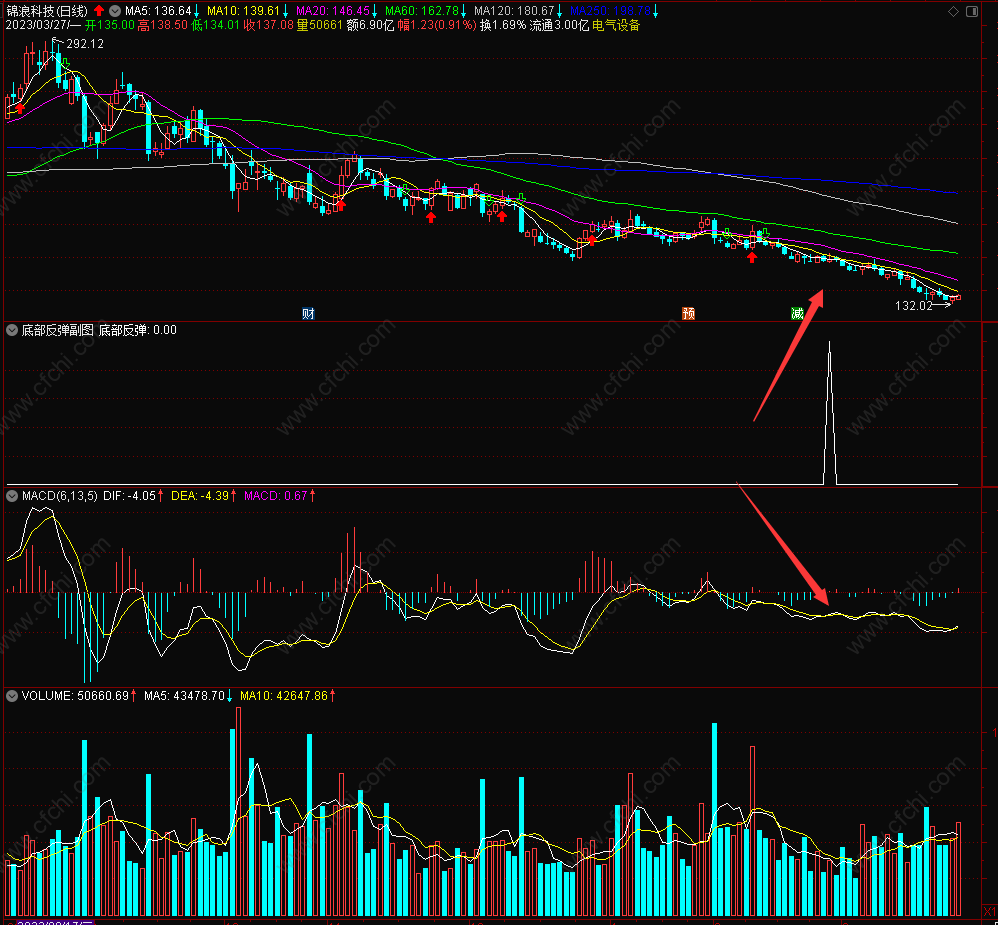Screen dimensions: 998x925
Task: Click the volume MA5: 43478.70 label
Action: [184, 696]
